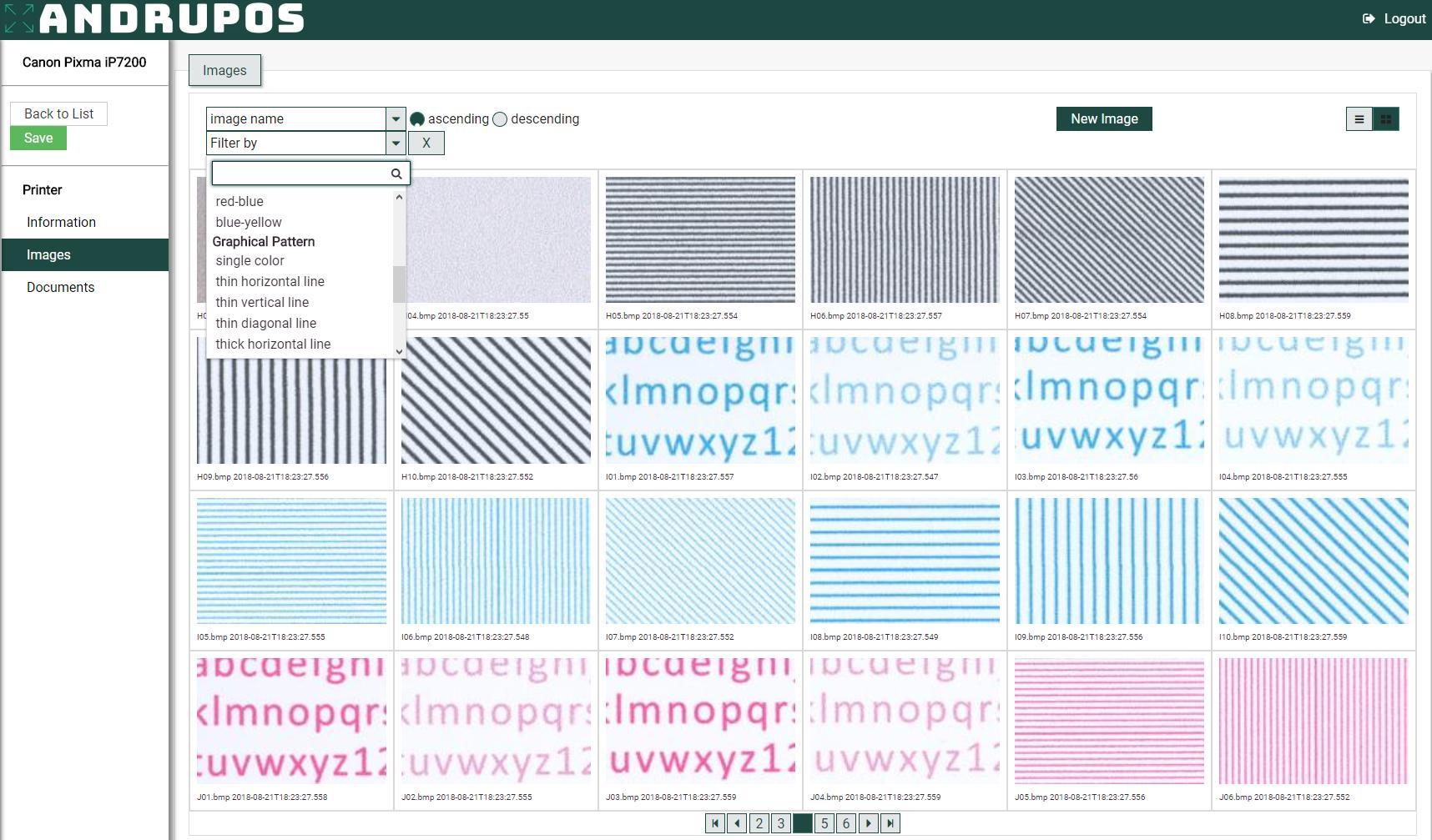Go to first page of images

click(715, 823)
